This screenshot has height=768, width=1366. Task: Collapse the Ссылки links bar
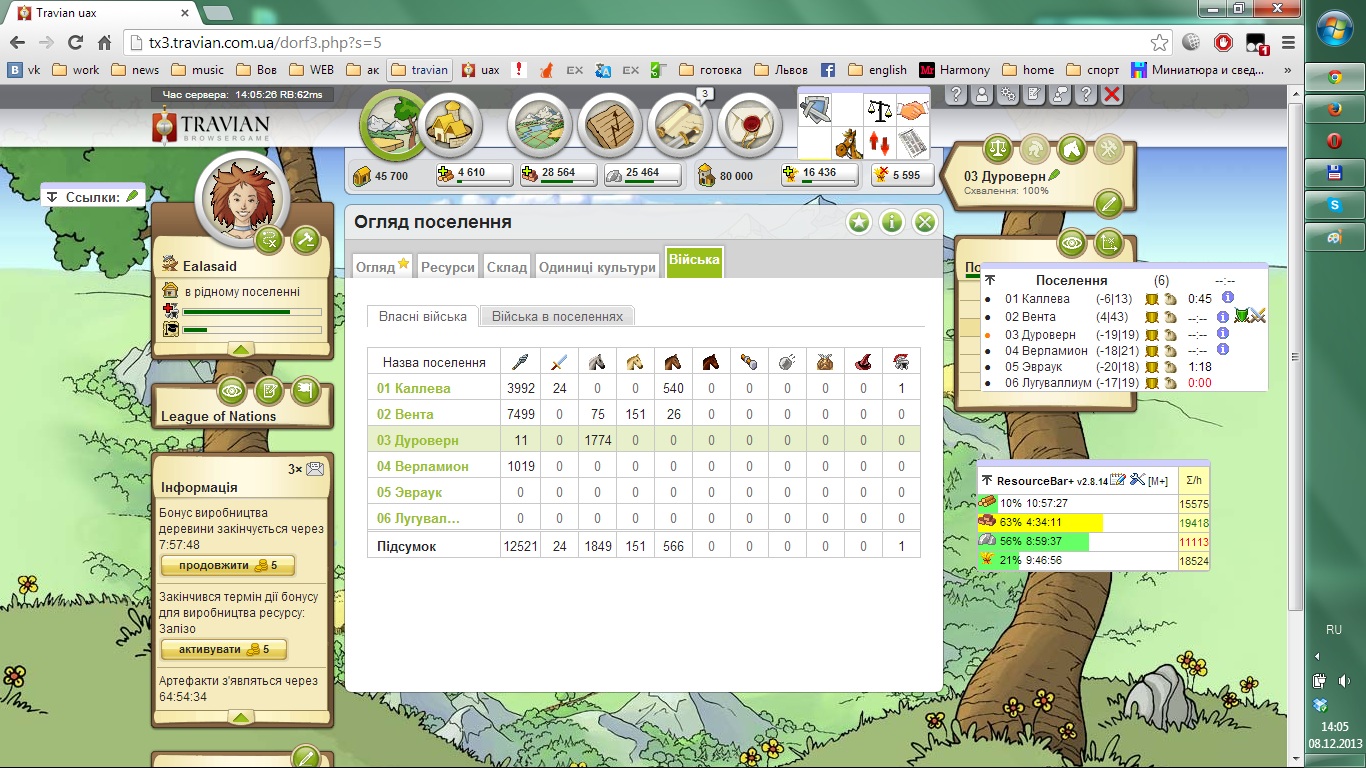coord(52,197)
